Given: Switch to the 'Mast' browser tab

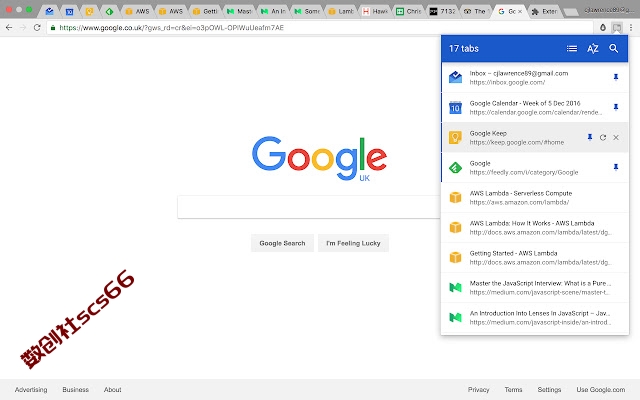Looking at the screenshot, I should click(x=239, y=11).
